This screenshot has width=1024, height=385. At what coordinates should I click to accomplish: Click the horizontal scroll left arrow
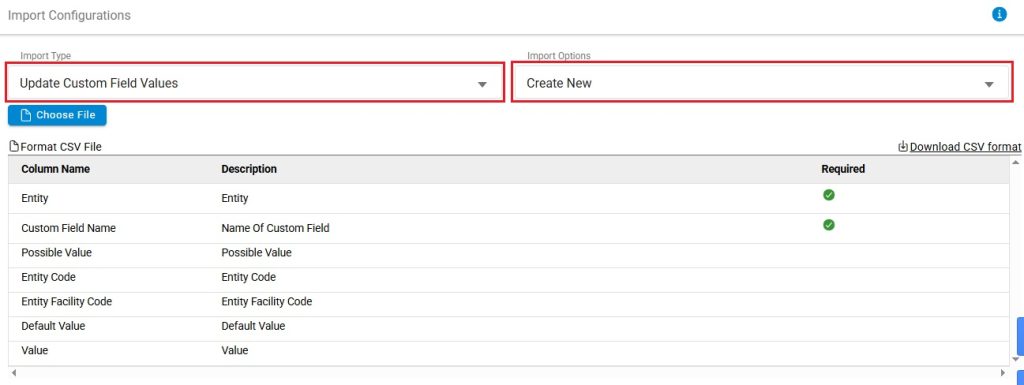point(14,373)
